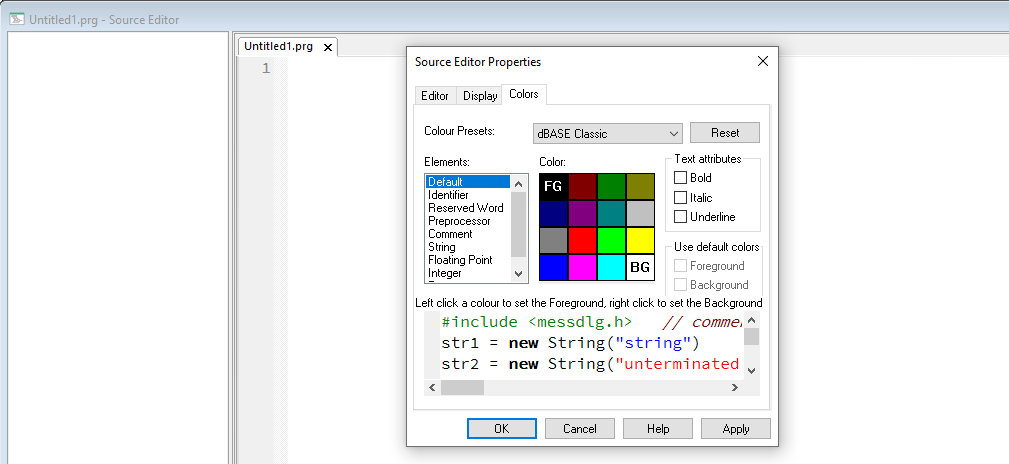Image resolution: width=1009 pixels, height=464 pixels.
Task: Pick the red color swatch
Action: [x=582, y=240]
